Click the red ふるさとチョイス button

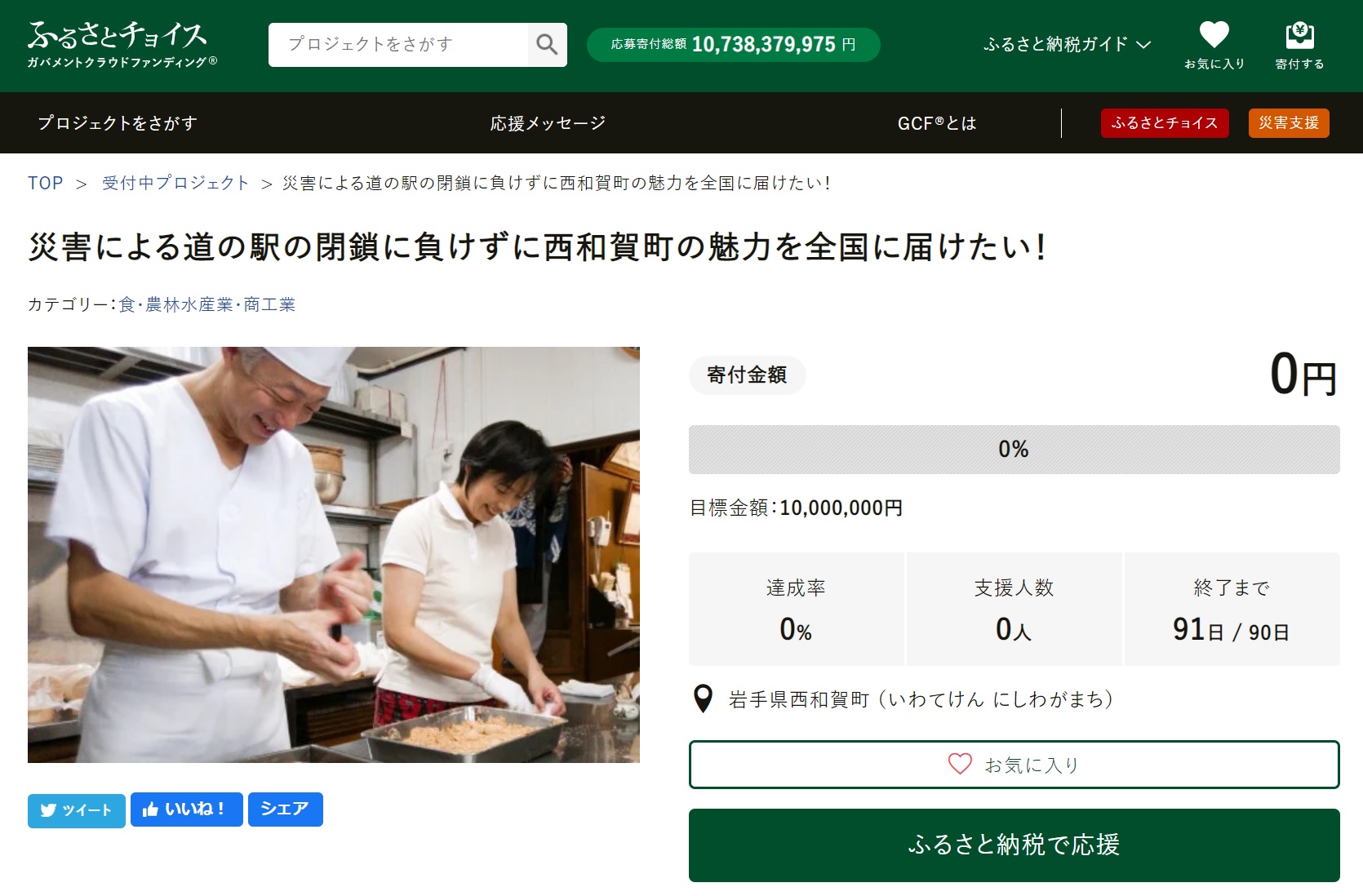click(1165, 123)
